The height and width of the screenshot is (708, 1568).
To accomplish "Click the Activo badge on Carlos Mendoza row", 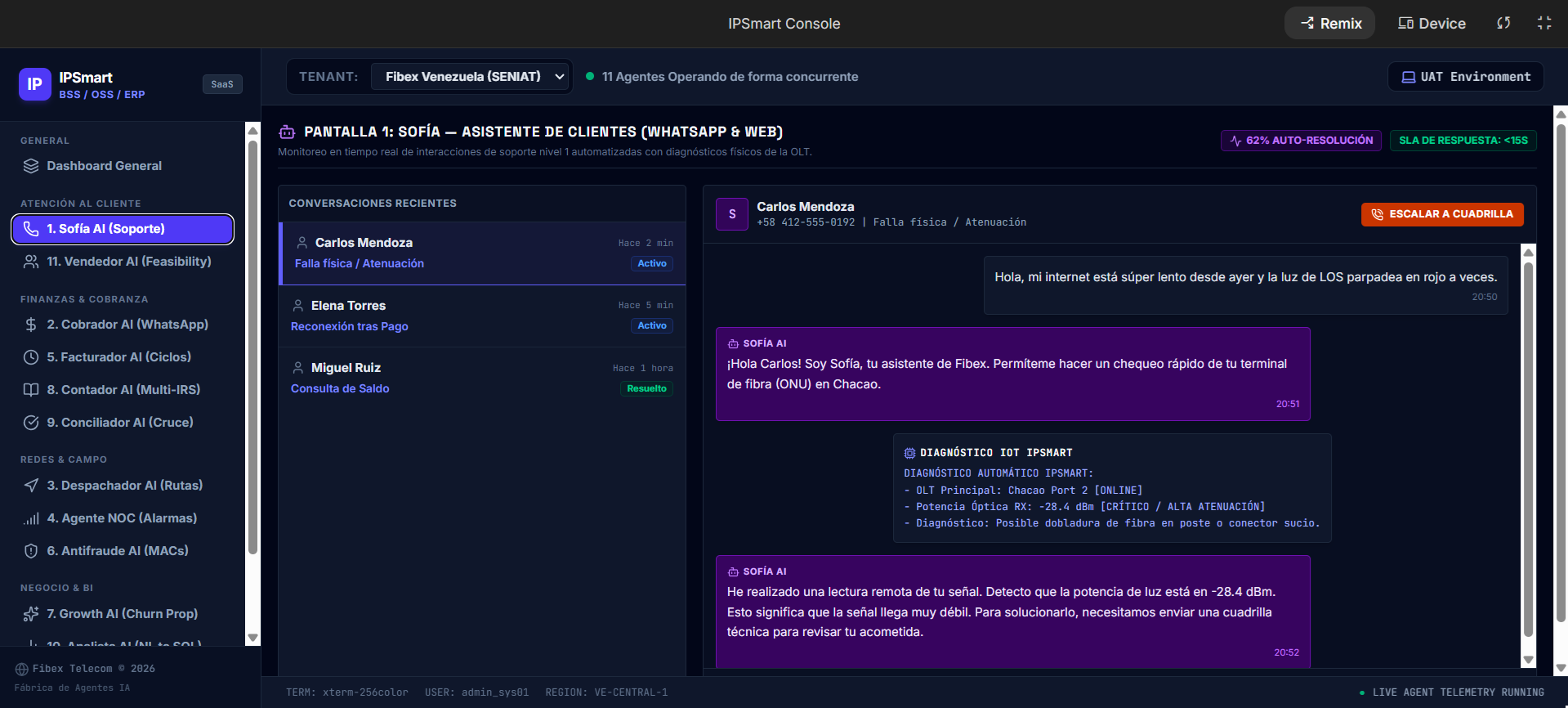I will pos(652,263).
